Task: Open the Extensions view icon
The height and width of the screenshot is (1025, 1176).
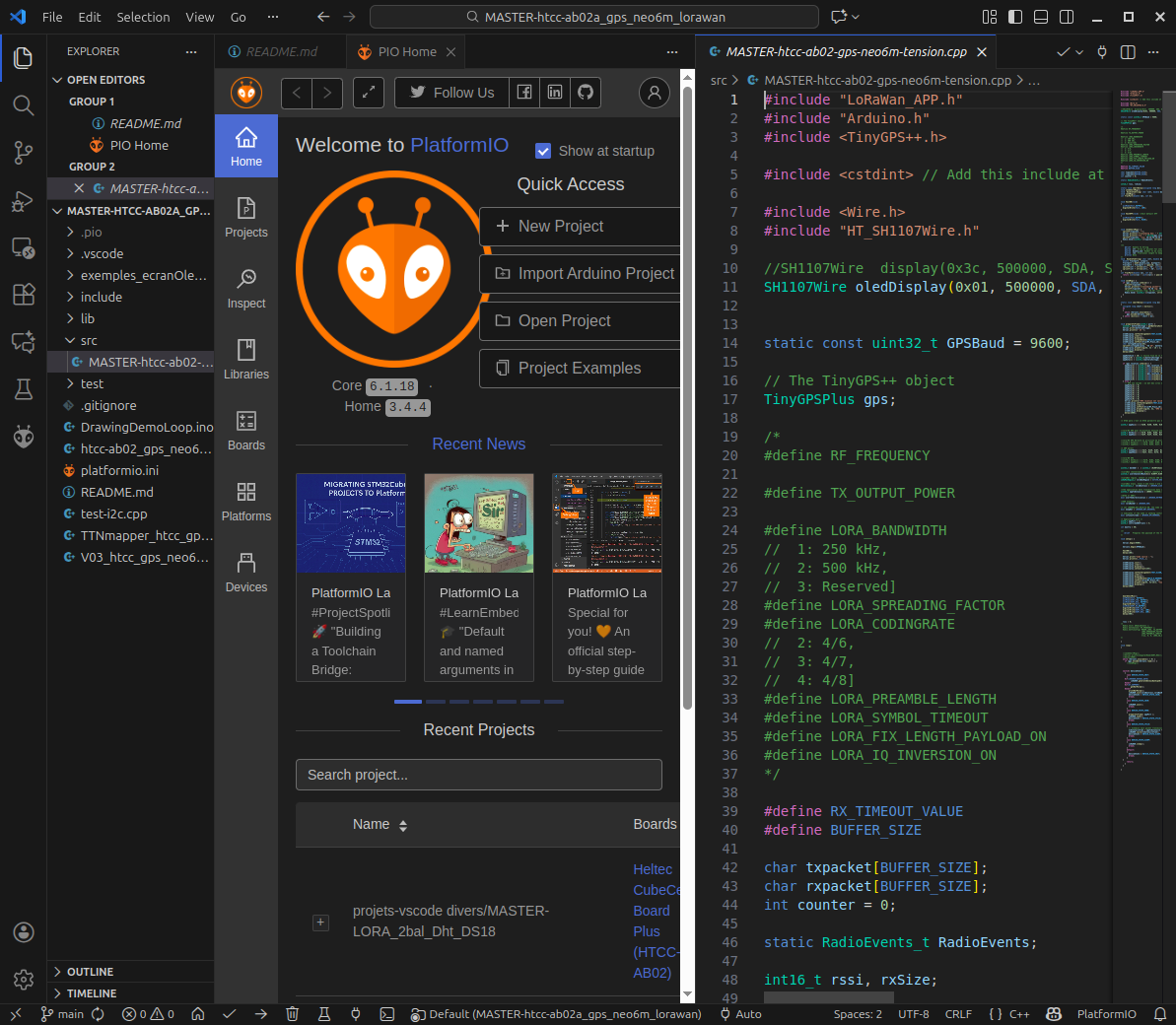Action: (23, 295)
